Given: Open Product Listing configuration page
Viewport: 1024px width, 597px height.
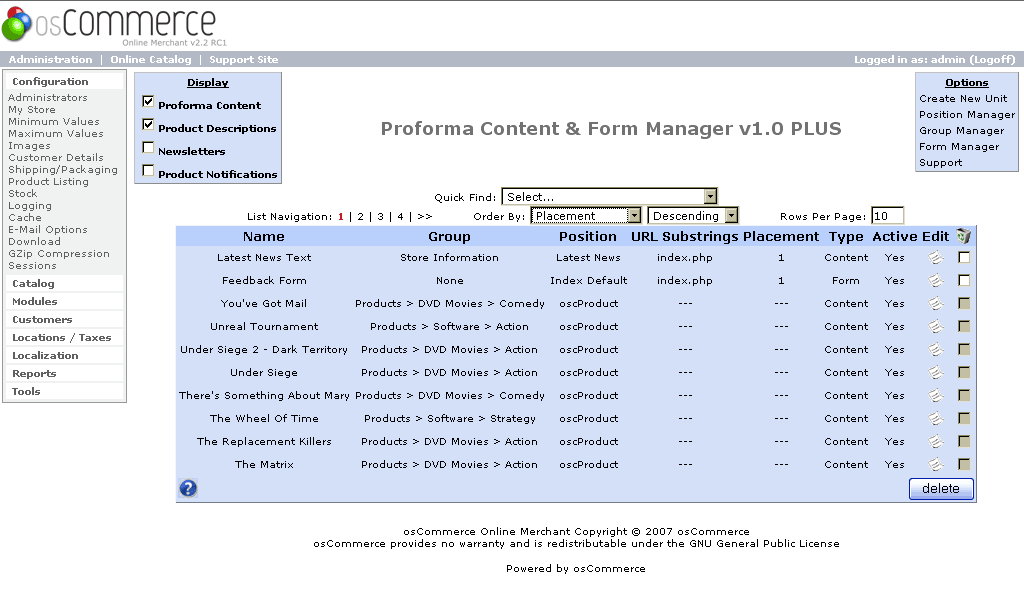Looking at the screenshot, I should [48, 182].
